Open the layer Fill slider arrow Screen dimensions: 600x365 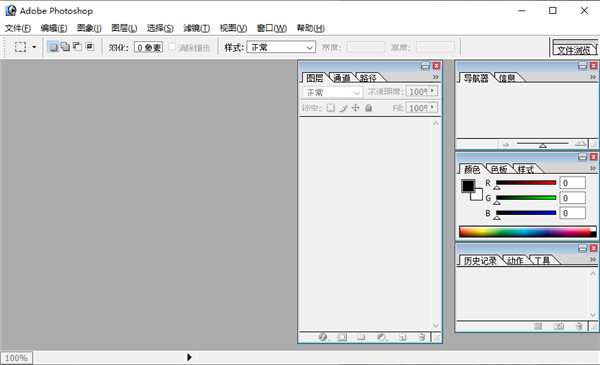433,108
